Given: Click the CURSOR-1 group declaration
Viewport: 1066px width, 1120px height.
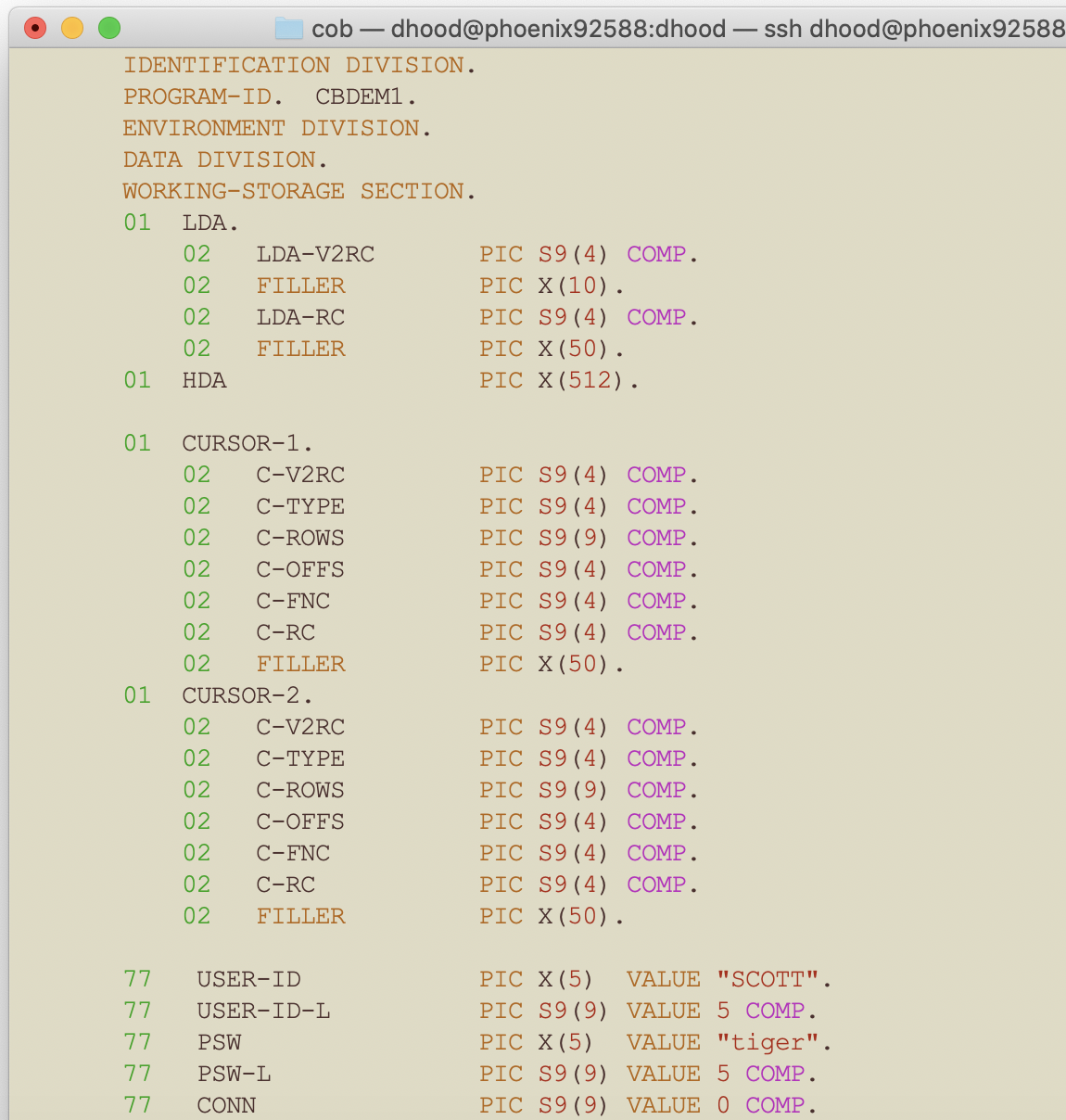Looking at the screenshot, I should pyautogui.click(x=241, y=443).
